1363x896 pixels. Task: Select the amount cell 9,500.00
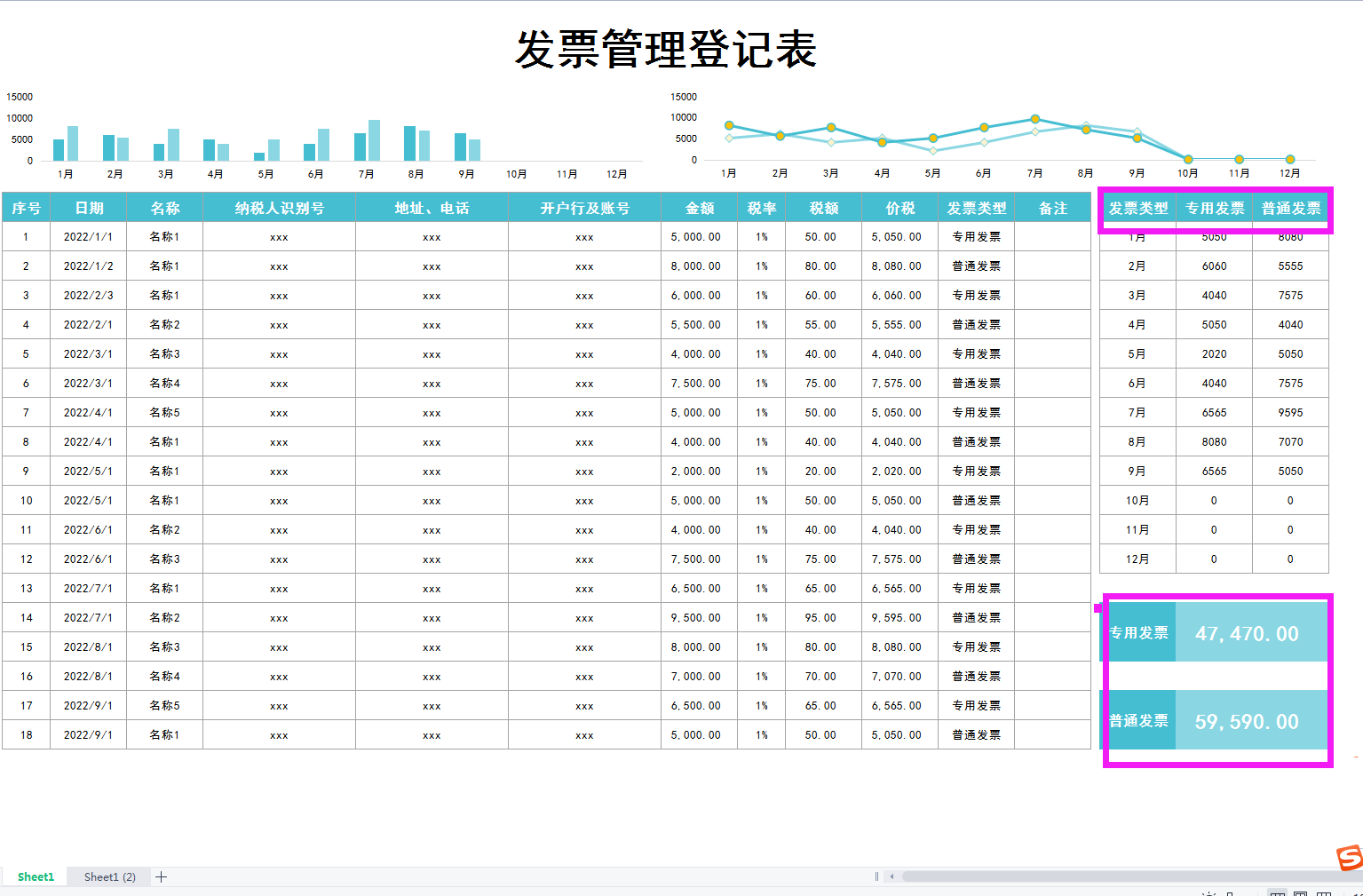pos(699,618)
